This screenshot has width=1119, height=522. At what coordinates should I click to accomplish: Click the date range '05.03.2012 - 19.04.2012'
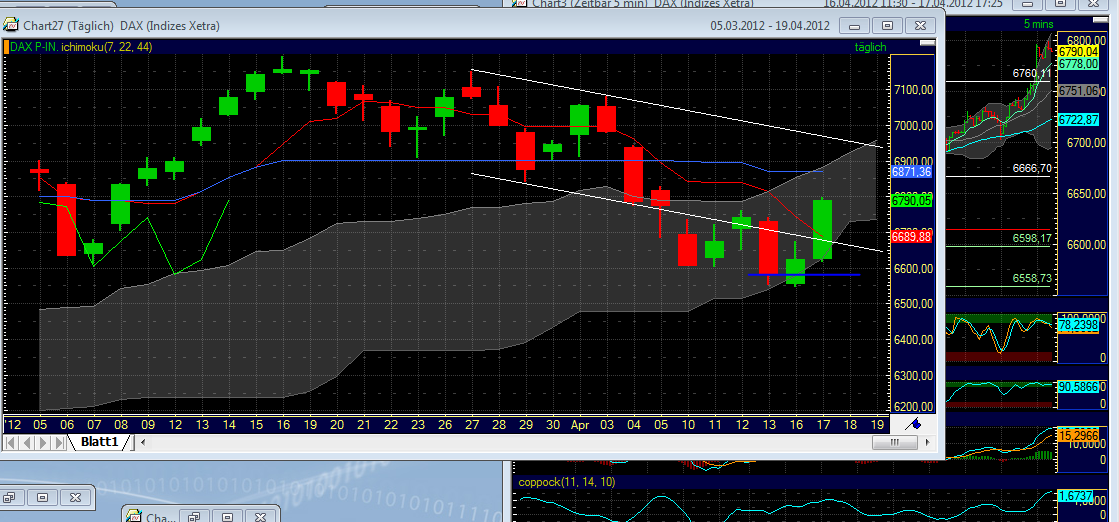(x=769, y=26)
